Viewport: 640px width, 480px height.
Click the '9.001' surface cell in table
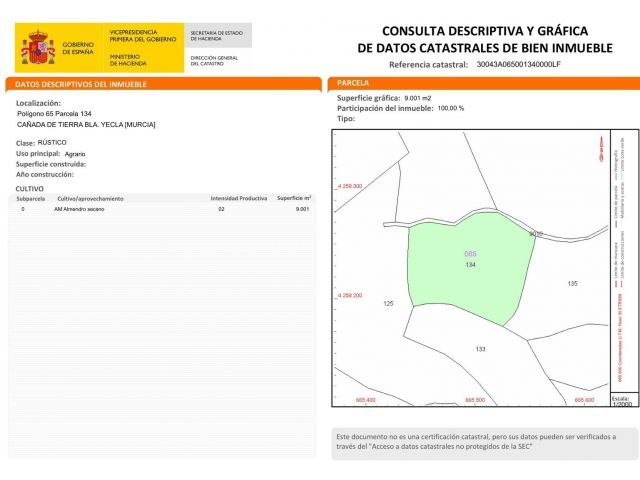302,209
